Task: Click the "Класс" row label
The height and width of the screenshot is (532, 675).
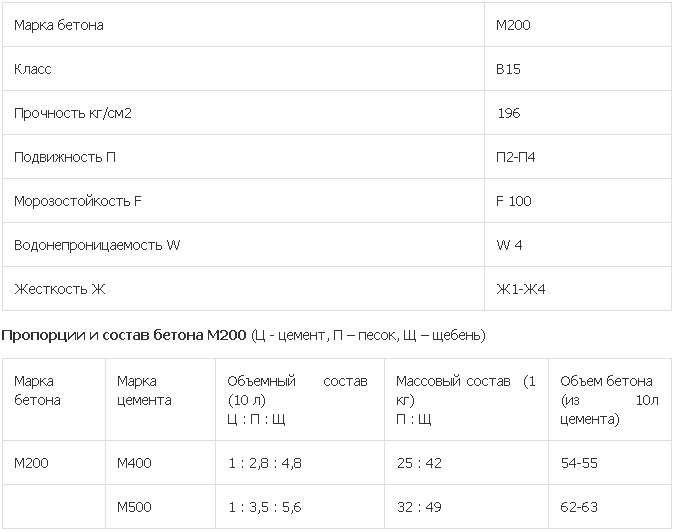Action: pyautogui.click(x=32, y=70)
